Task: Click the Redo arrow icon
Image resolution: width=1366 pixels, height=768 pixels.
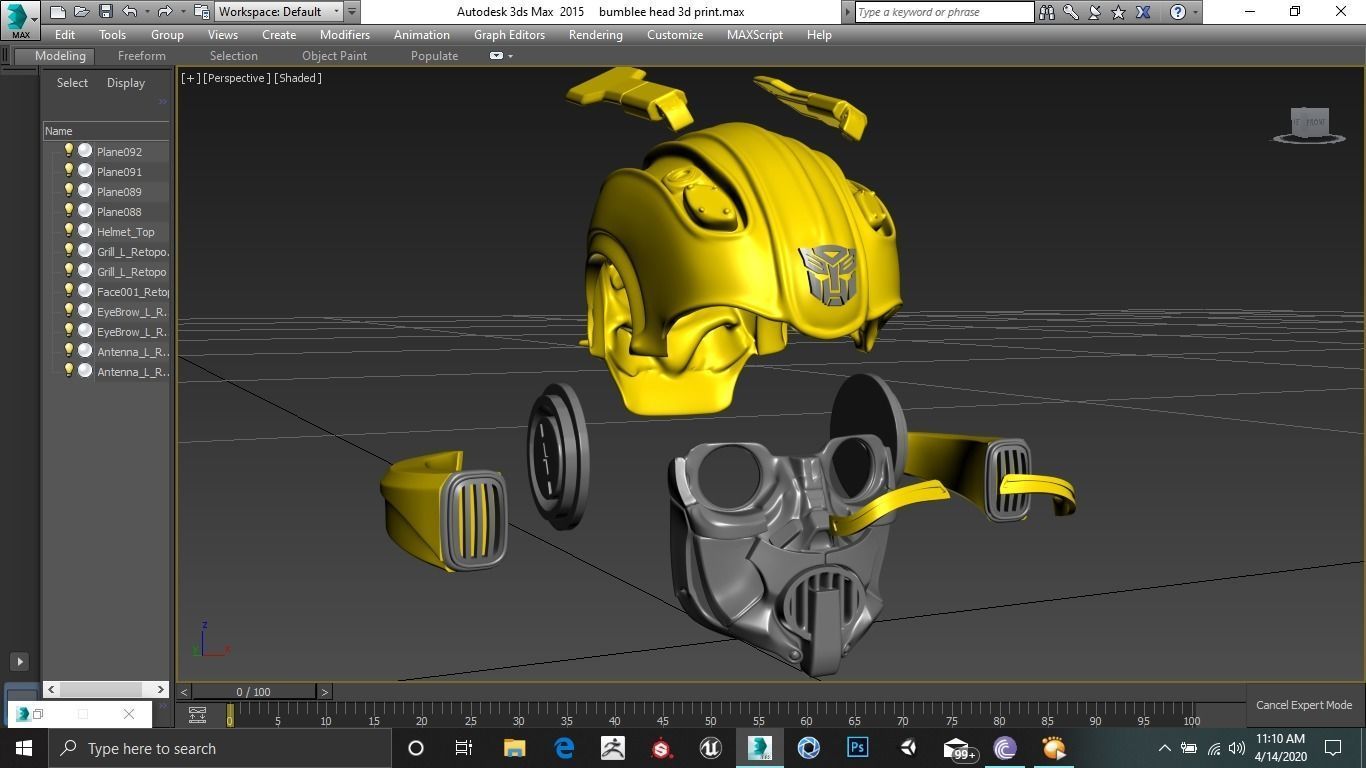Action: 165,12
